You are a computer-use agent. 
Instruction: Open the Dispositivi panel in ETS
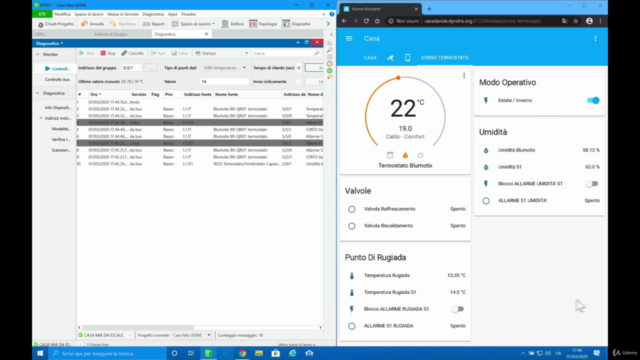[x=297, y=24]
